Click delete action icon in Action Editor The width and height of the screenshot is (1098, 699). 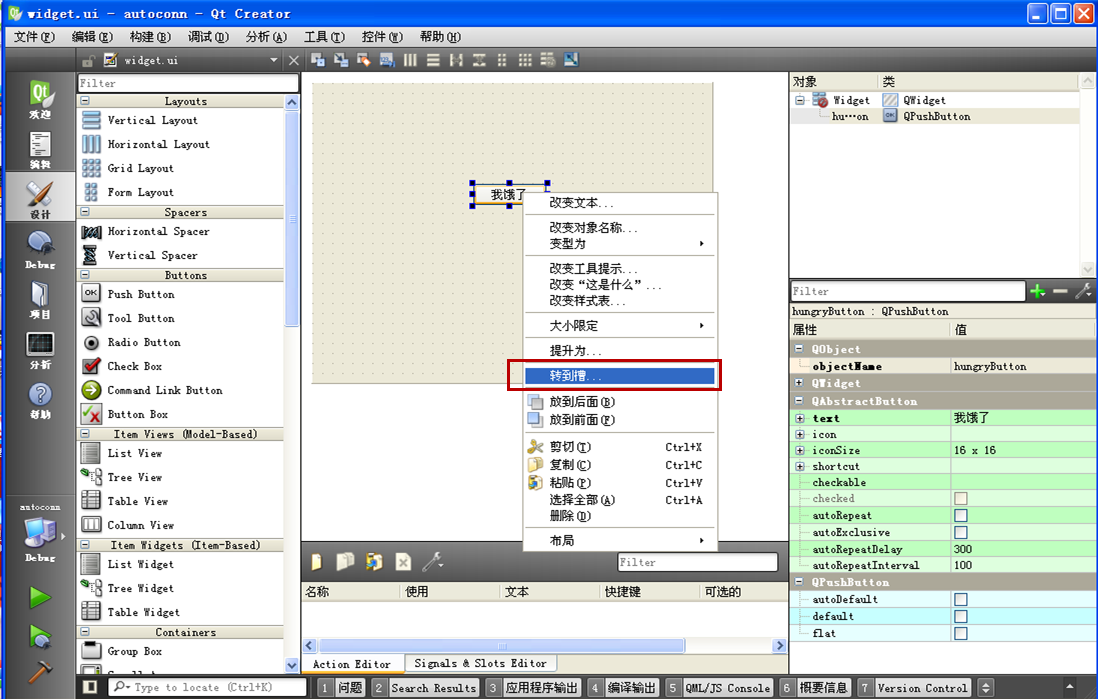point(403,562)
